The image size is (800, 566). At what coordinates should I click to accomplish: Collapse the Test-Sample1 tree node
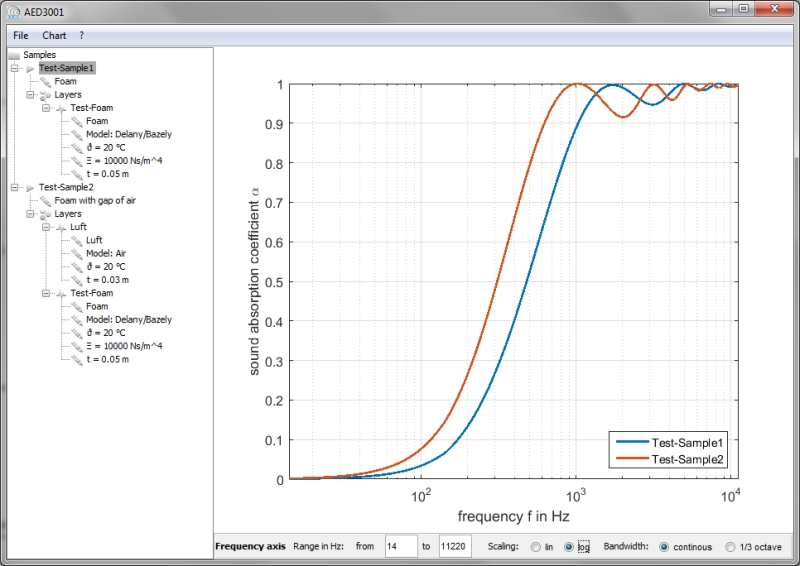coord(15,68)
